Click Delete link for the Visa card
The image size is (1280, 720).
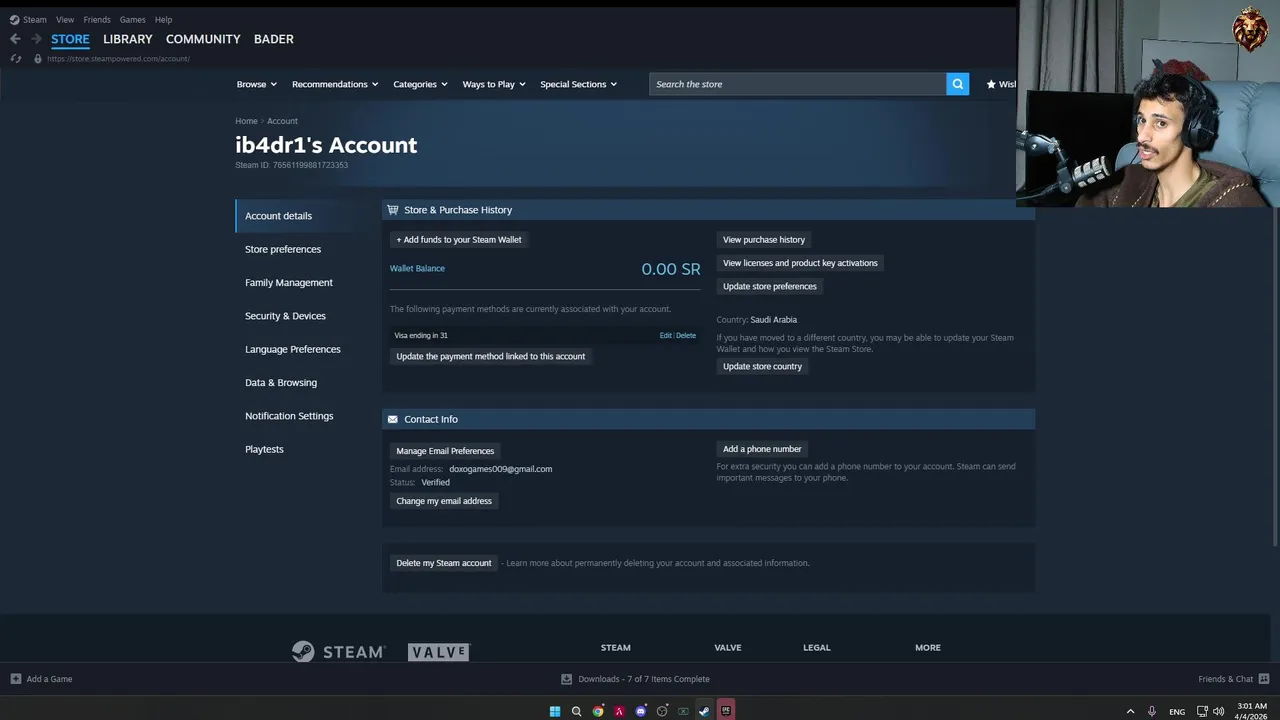pos(686,336)
